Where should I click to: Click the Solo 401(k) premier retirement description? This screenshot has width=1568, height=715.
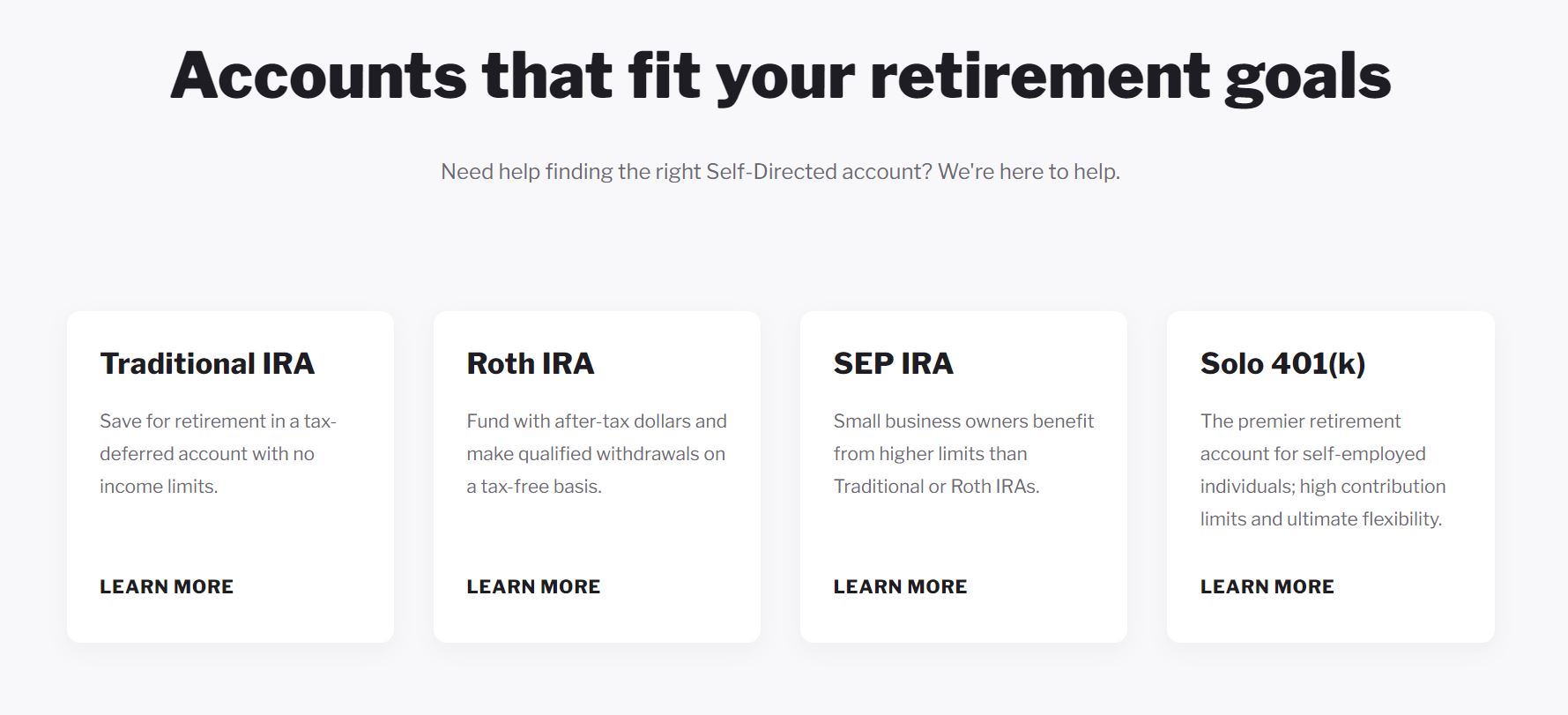[1323, 470]
